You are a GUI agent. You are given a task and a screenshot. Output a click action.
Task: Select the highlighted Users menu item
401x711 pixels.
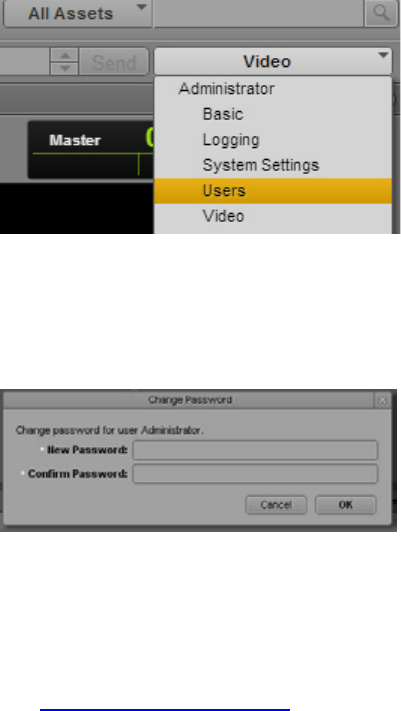pos(273,191)
